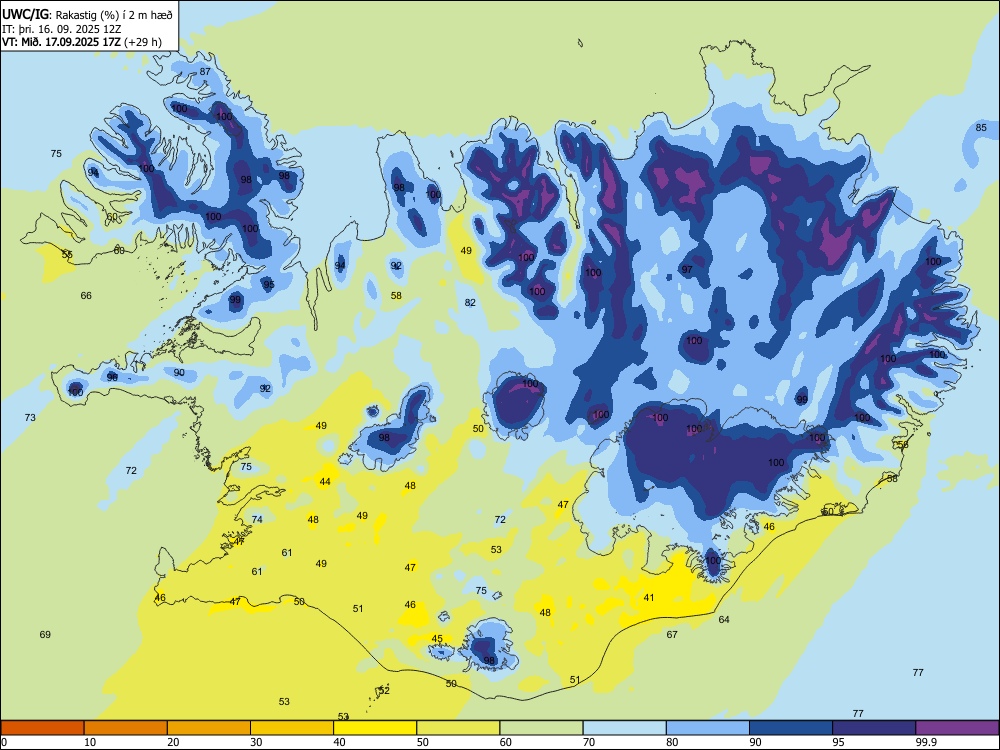Viewport: 1000px width, 750px height.
Task: Click the '74' humidity value on the map
Action: pyautogui.click(x=257, y=519)
